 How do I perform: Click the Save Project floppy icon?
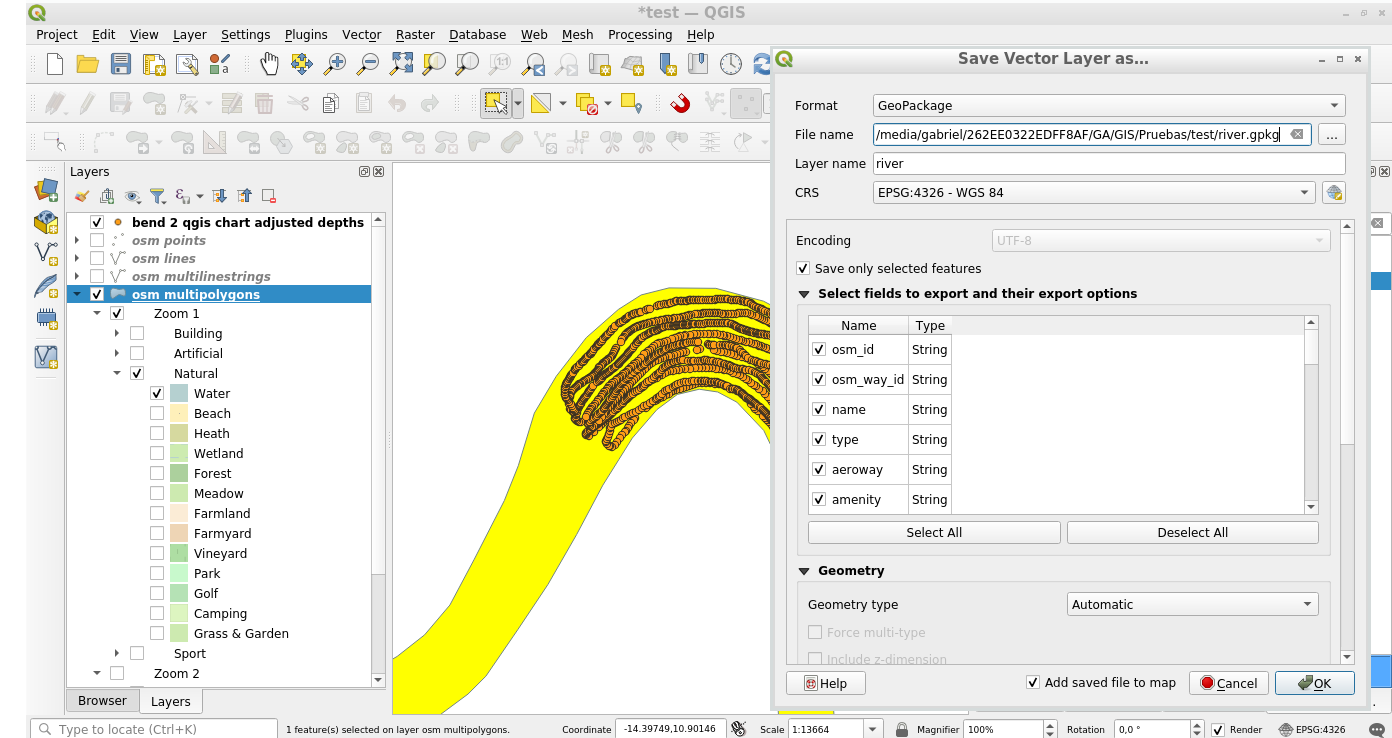[x=121, y=64]
